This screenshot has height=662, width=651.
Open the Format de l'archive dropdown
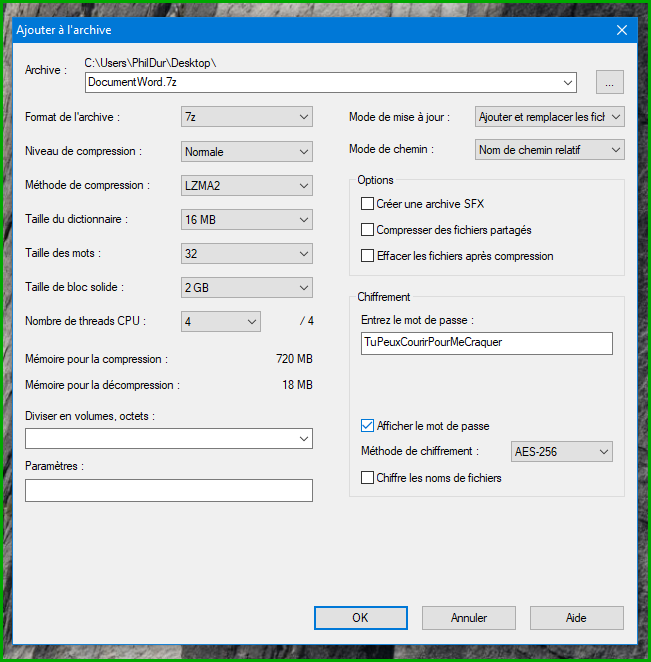pyautogui.click(x=247, y=117)
